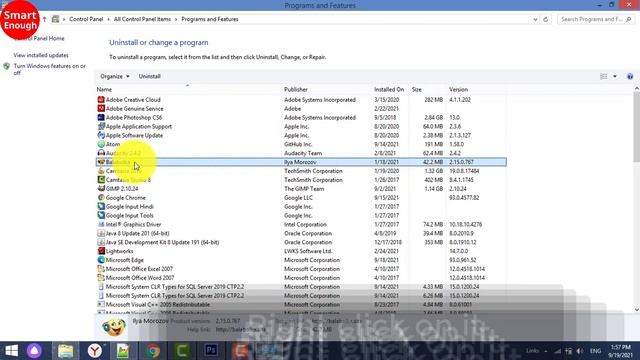This screenshot has height=360, width=640.
Task: Click the Atom program icon
Action: pyautogui.click(x=101, y=144)
